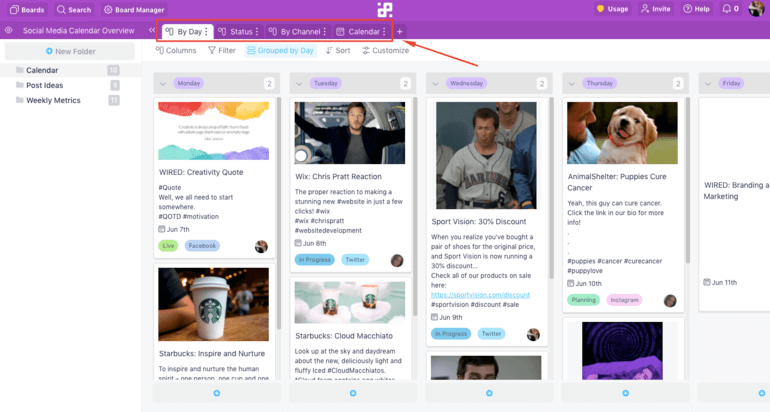Collapse the Wednesday column
770x412 pixels.
click(x=435, y=83)
